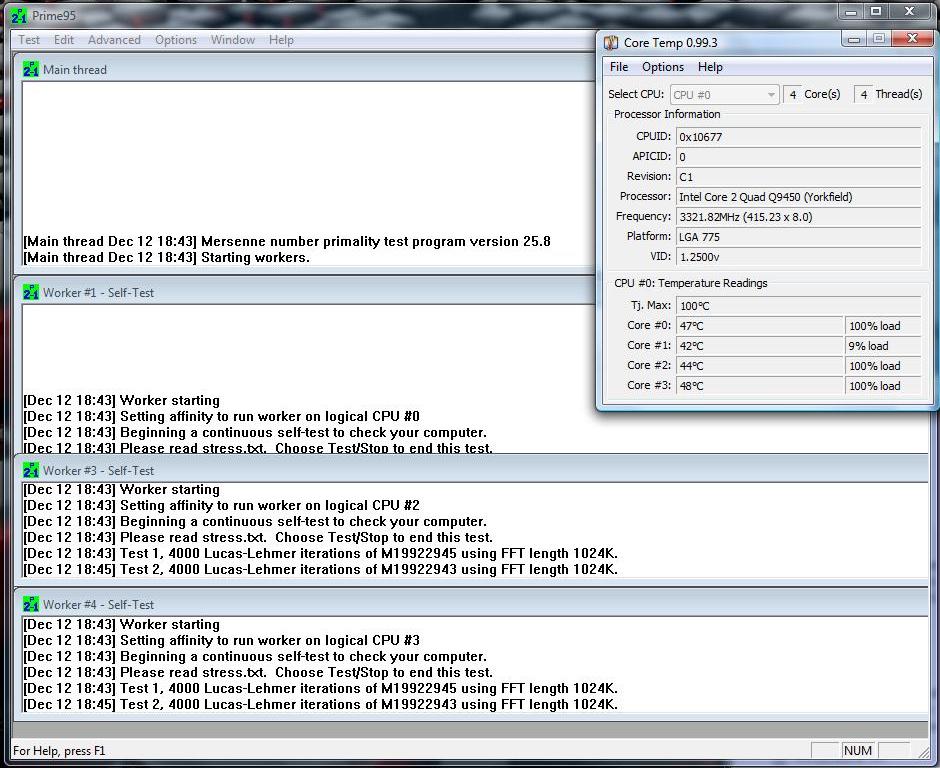
Task: Click the APICID value 0
Action: click(x=799, y=156)
